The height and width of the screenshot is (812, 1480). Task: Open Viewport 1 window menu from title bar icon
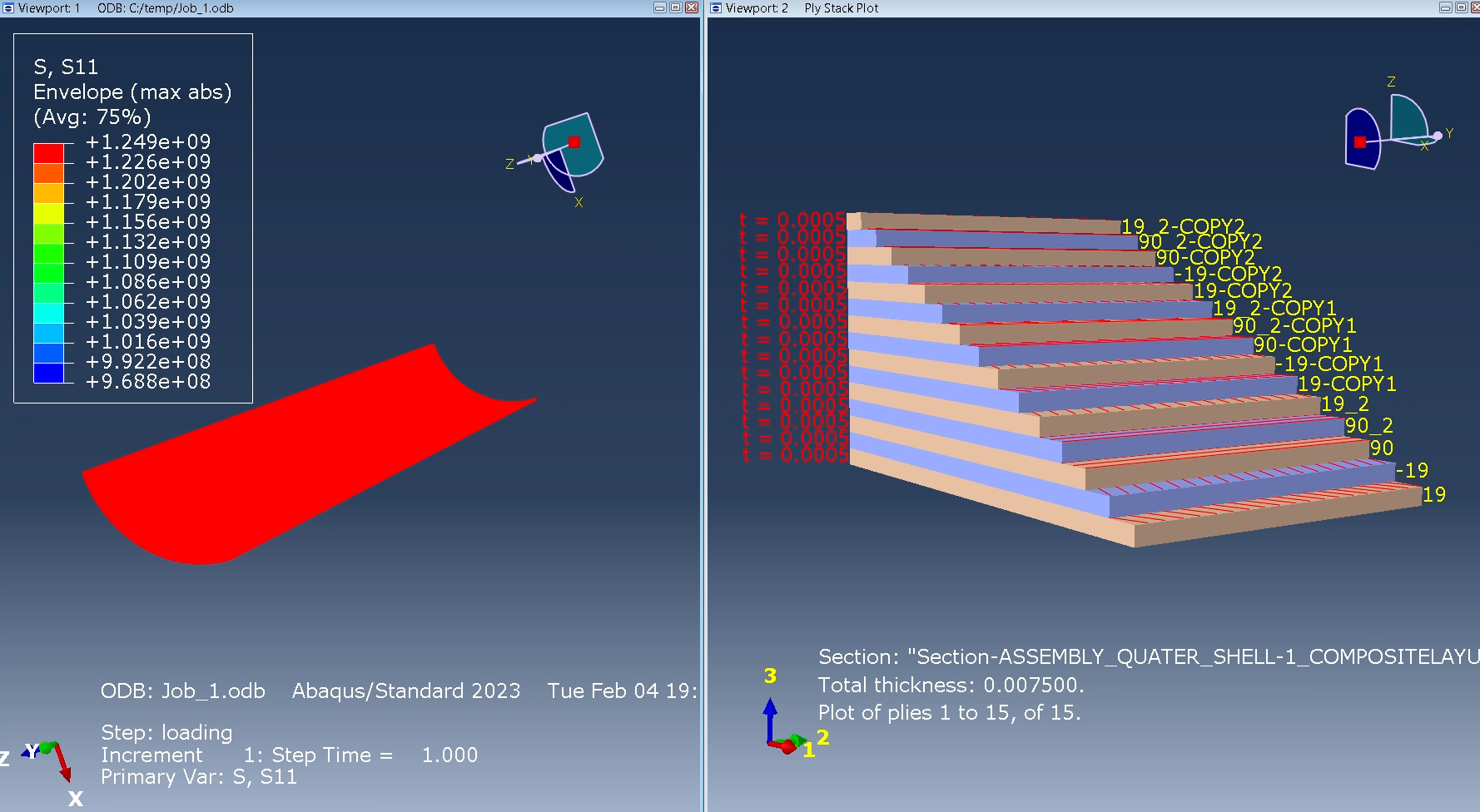coord(8,7)
